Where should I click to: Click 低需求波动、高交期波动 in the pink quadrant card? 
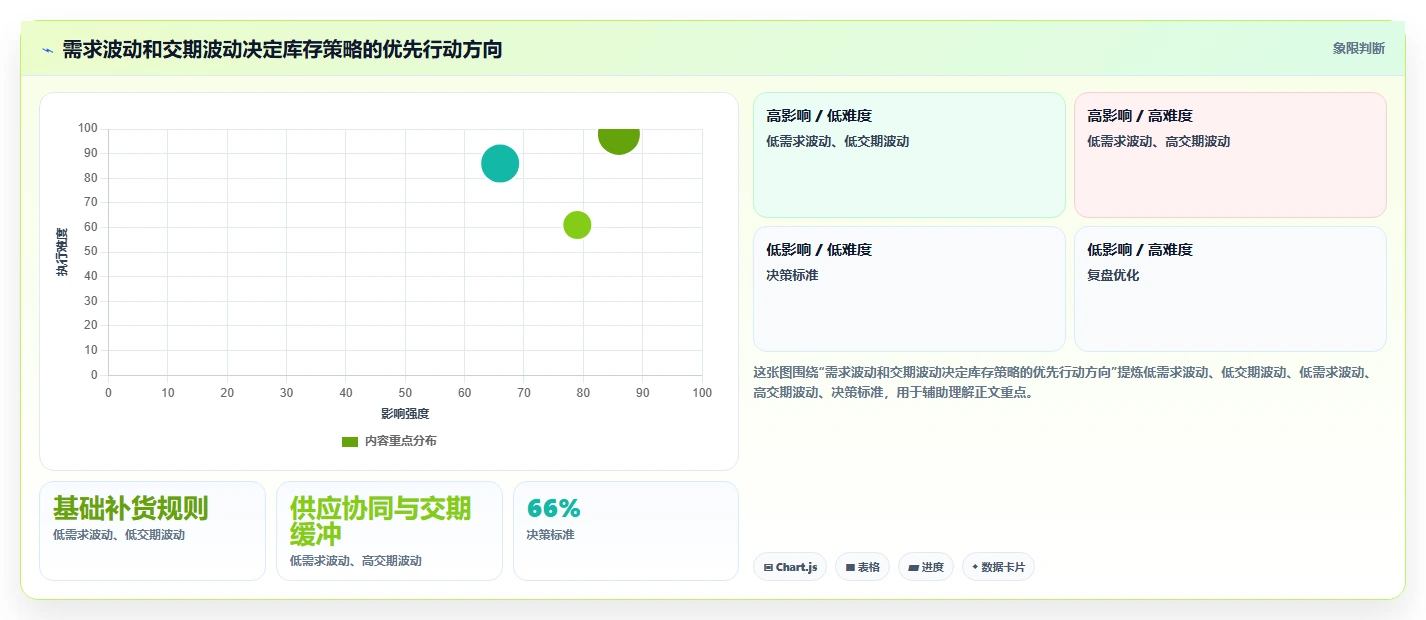[x=1158, y=141]
